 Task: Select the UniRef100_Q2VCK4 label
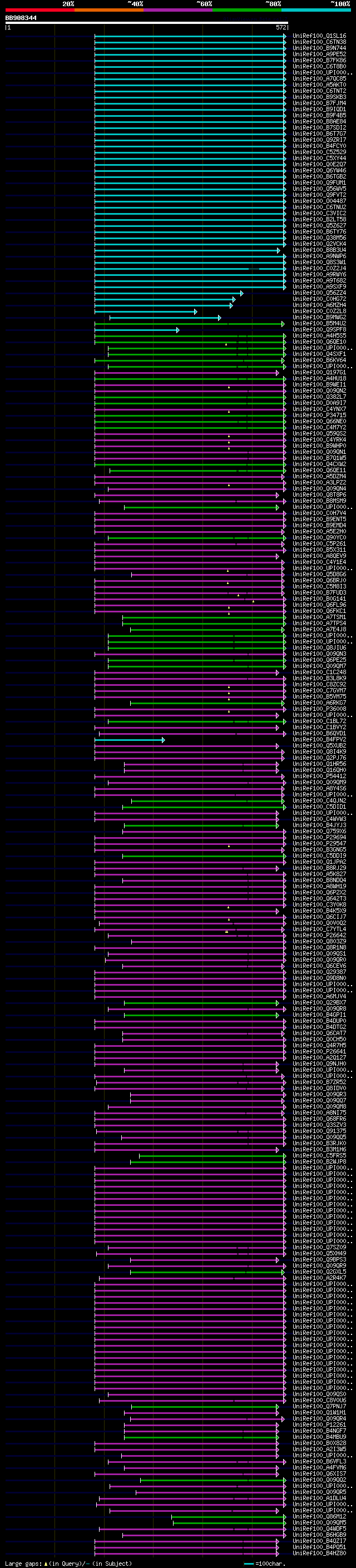pyautogui.click(x=319, y=244)
